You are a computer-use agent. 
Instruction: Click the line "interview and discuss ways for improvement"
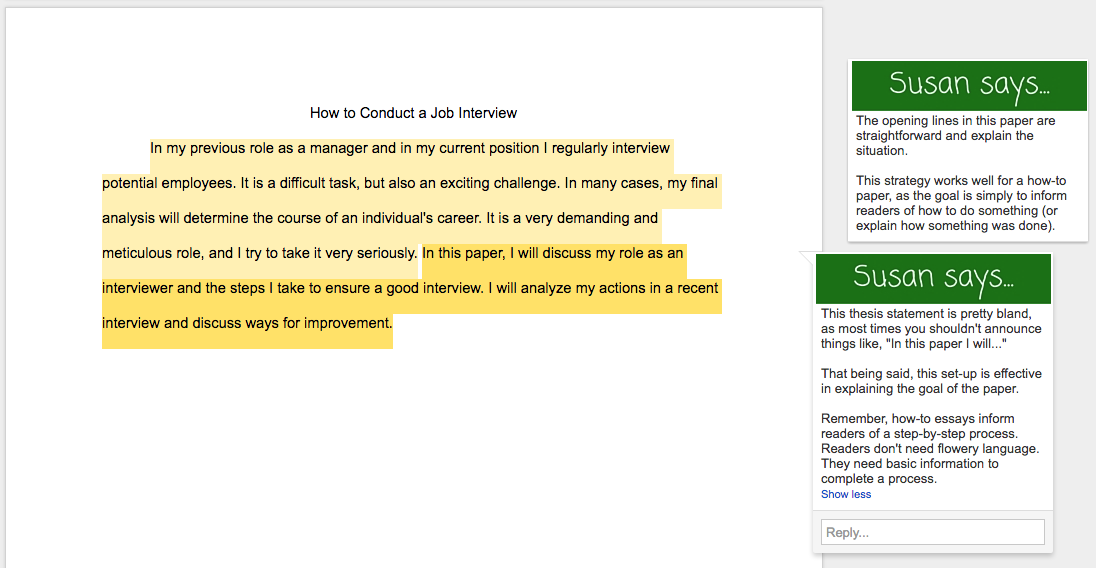point(247,323)
